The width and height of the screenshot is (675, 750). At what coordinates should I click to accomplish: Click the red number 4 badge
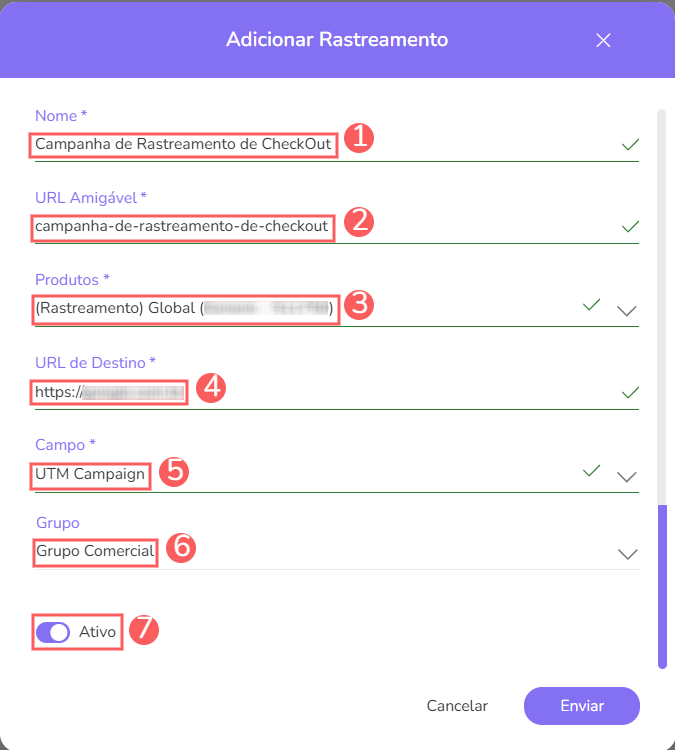coord(209,388)
